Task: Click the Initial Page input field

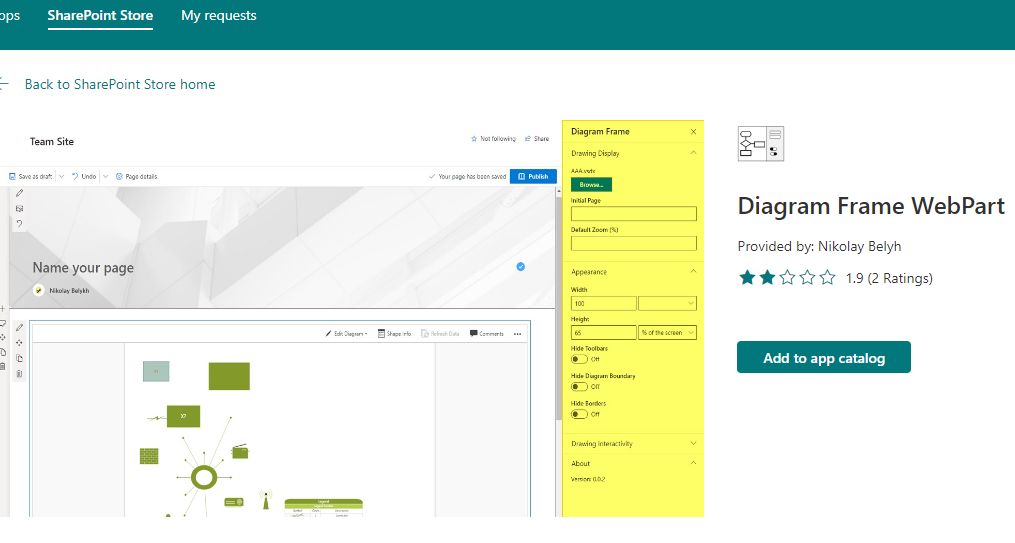Action: [634, 214]
